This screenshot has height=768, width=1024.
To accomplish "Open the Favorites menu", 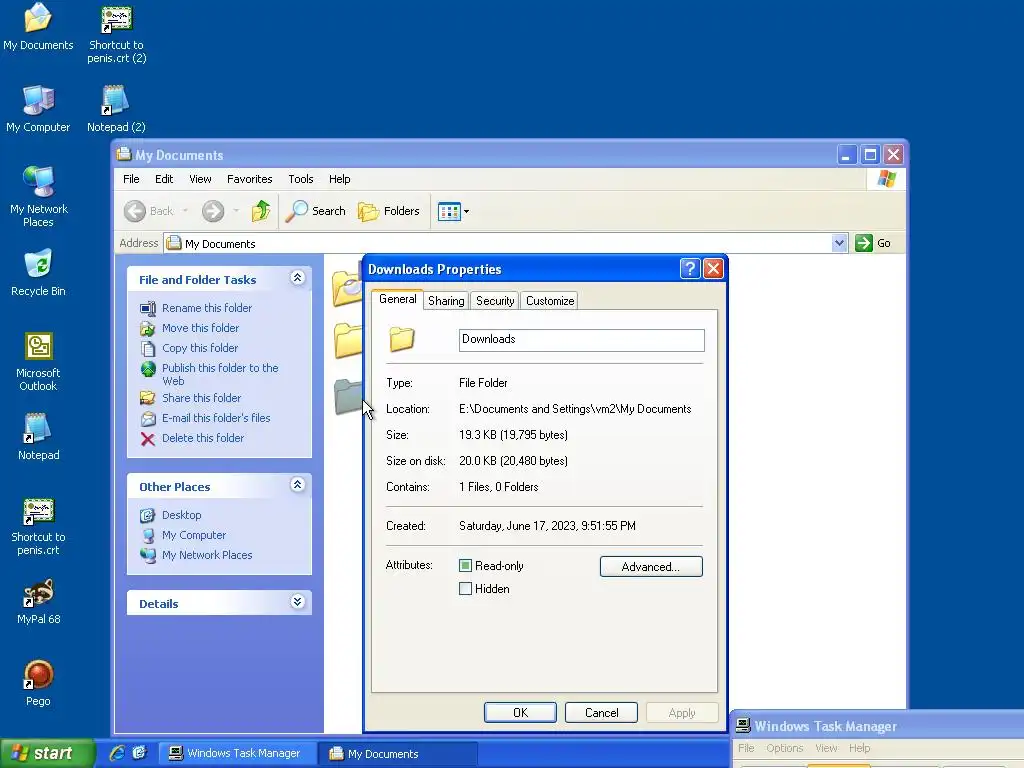I will tap(249, 179).
